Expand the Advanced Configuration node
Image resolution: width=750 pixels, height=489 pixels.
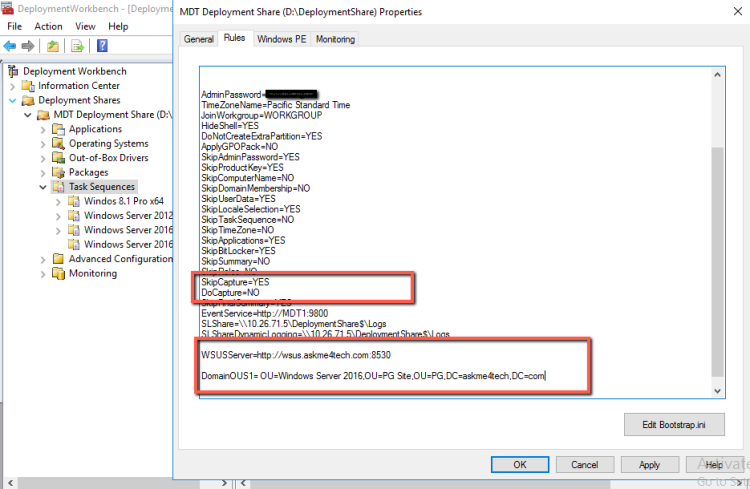(x=42, y=259)
